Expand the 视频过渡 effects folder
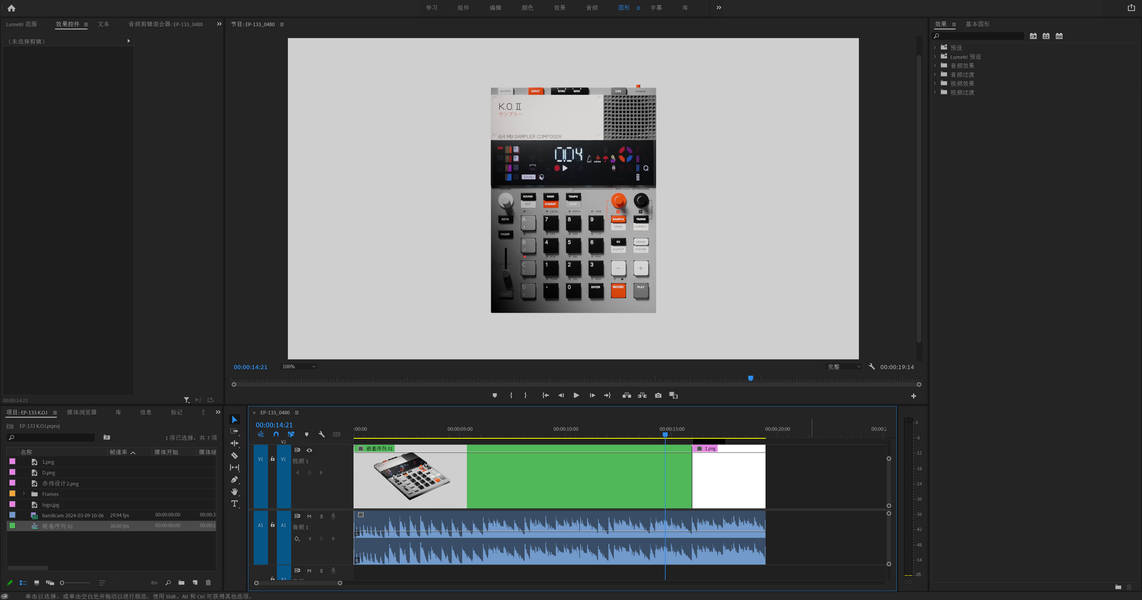The height and width of the screenshot is (600, 1142). (936, 92)
